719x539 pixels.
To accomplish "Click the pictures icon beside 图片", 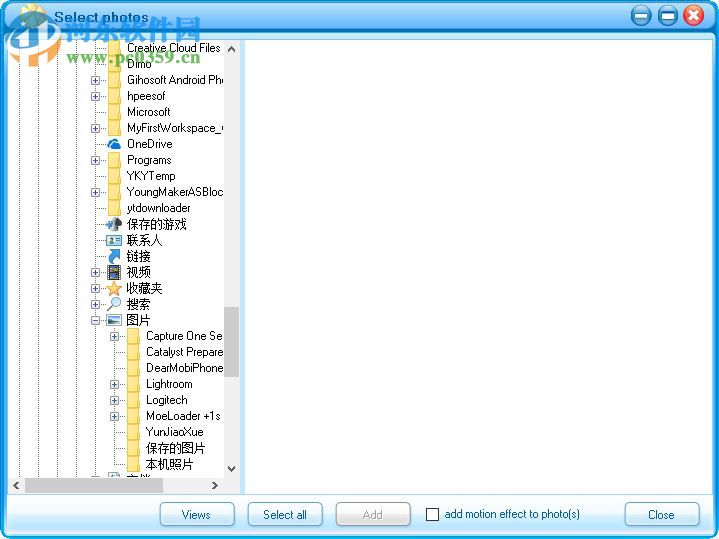I will (114, 320).
